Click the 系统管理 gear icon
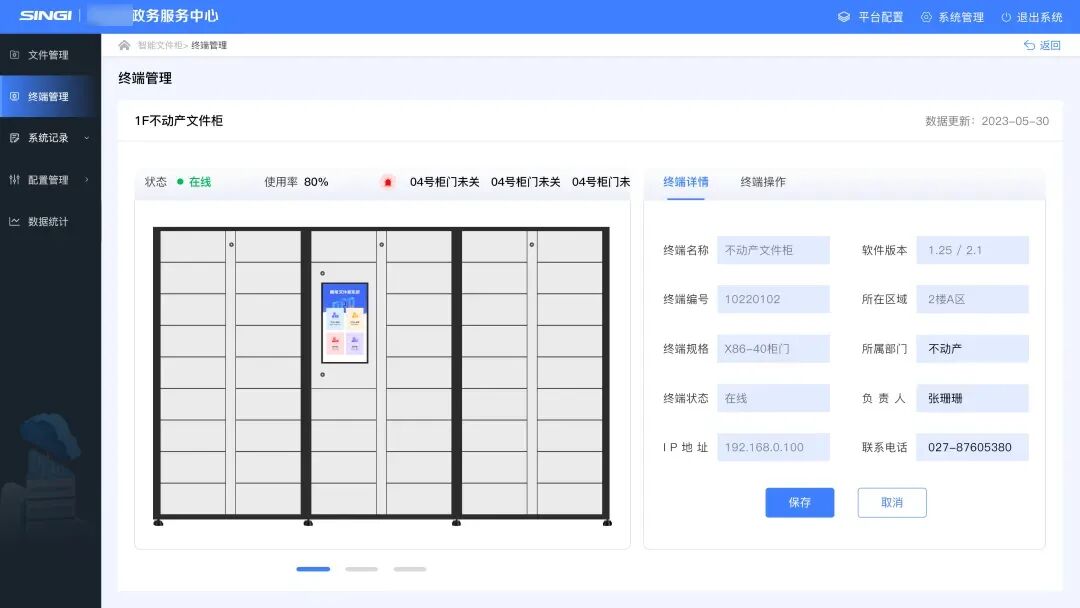Image resolution: width=1080 pixels, height=608 pixels. [926, 17]
